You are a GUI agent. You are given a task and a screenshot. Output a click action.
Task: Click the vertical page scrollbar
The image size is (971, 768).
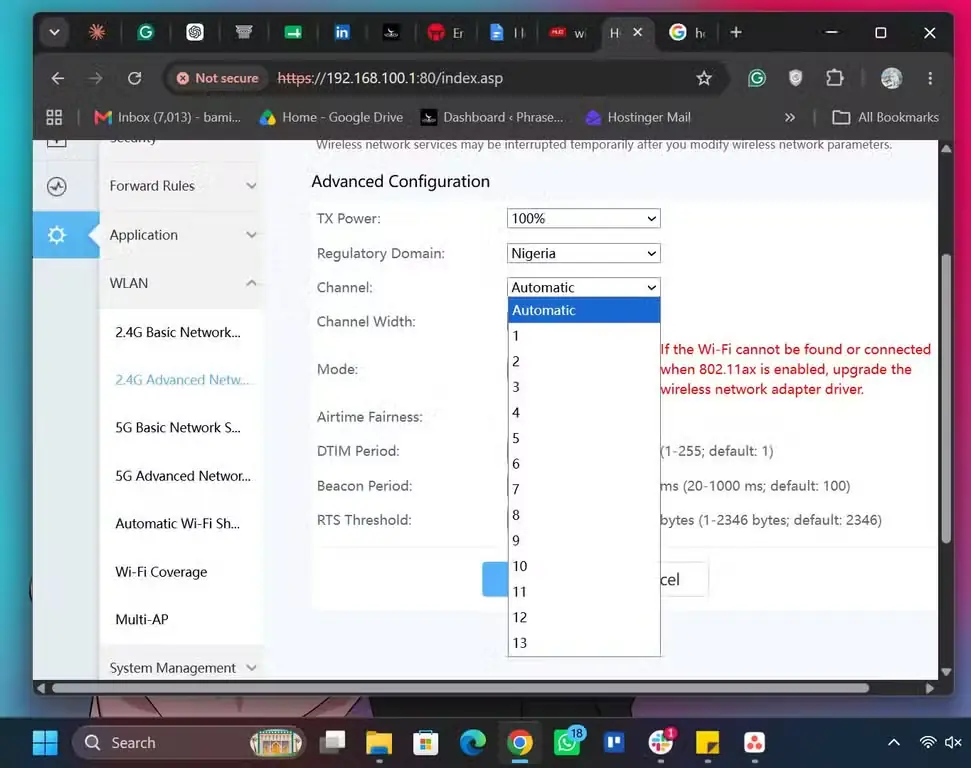pyautogui.click(x=946, y=398)
